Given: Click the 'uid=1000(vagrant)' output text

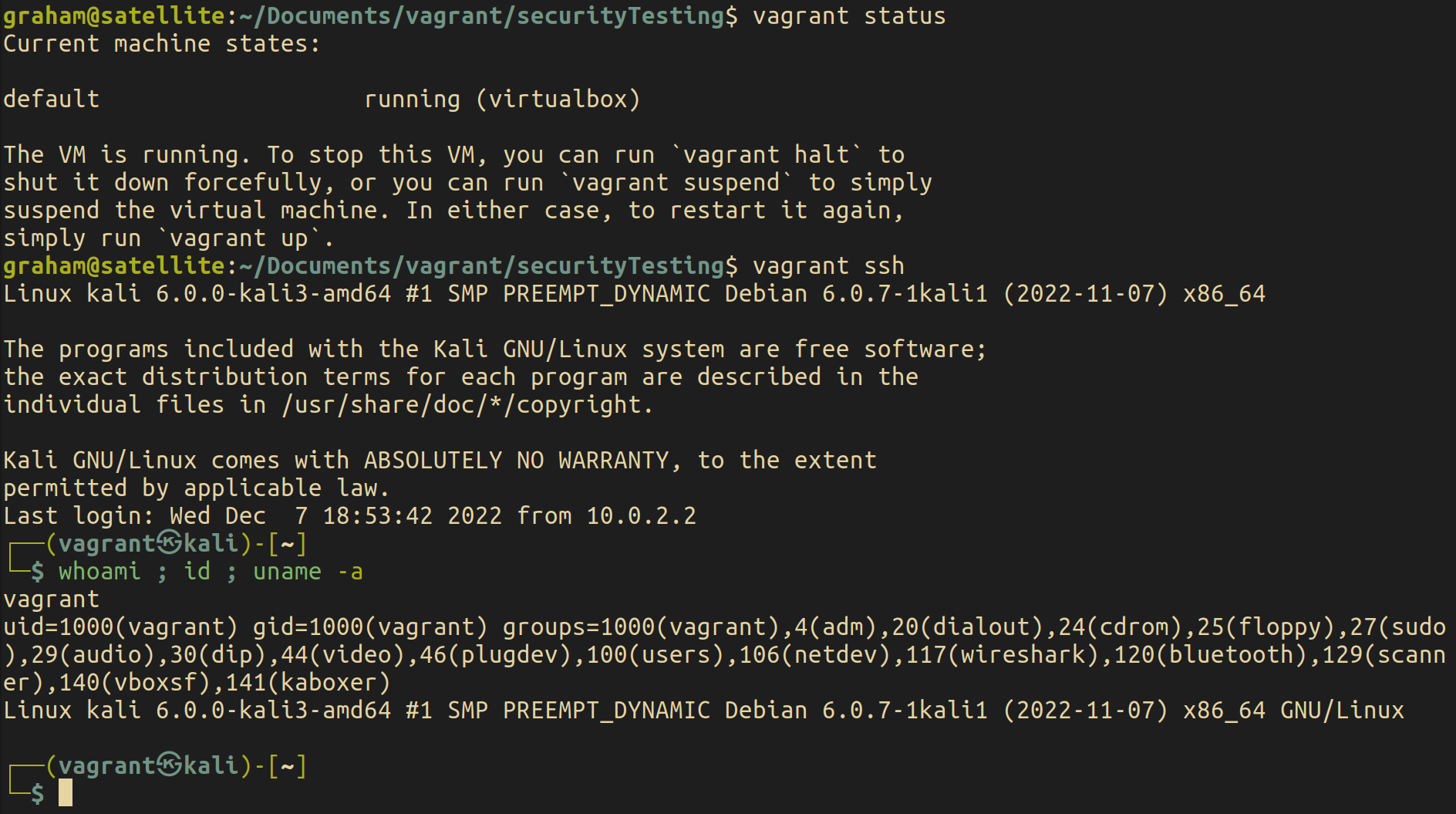Looking at the screenshot, I should click(x=121, y=627).
